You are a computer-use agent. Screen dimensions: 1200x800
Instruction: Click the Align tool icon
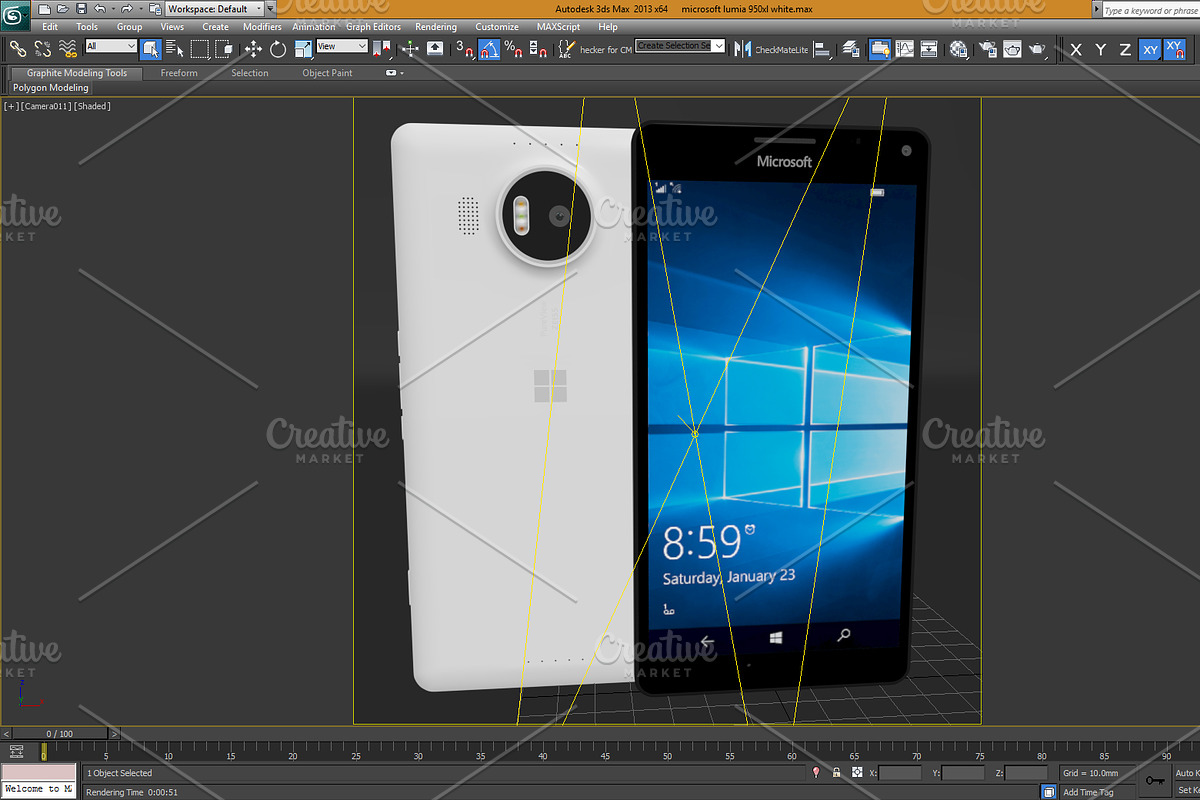pos(824,48)
